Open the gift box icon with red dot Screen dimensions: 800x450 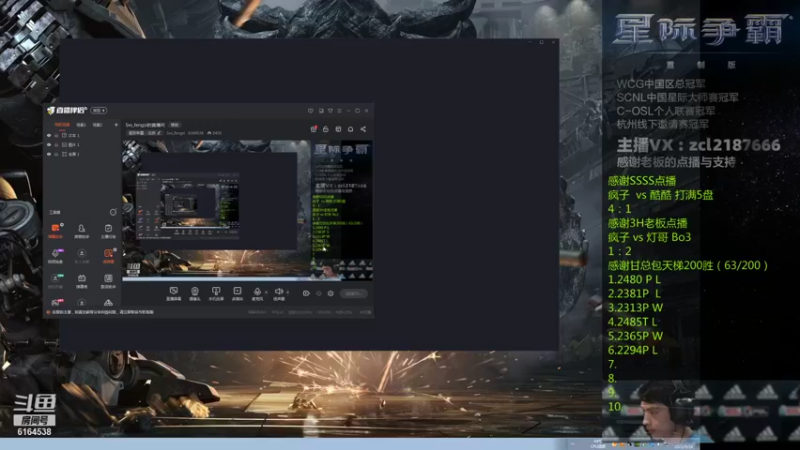[313, 129]
